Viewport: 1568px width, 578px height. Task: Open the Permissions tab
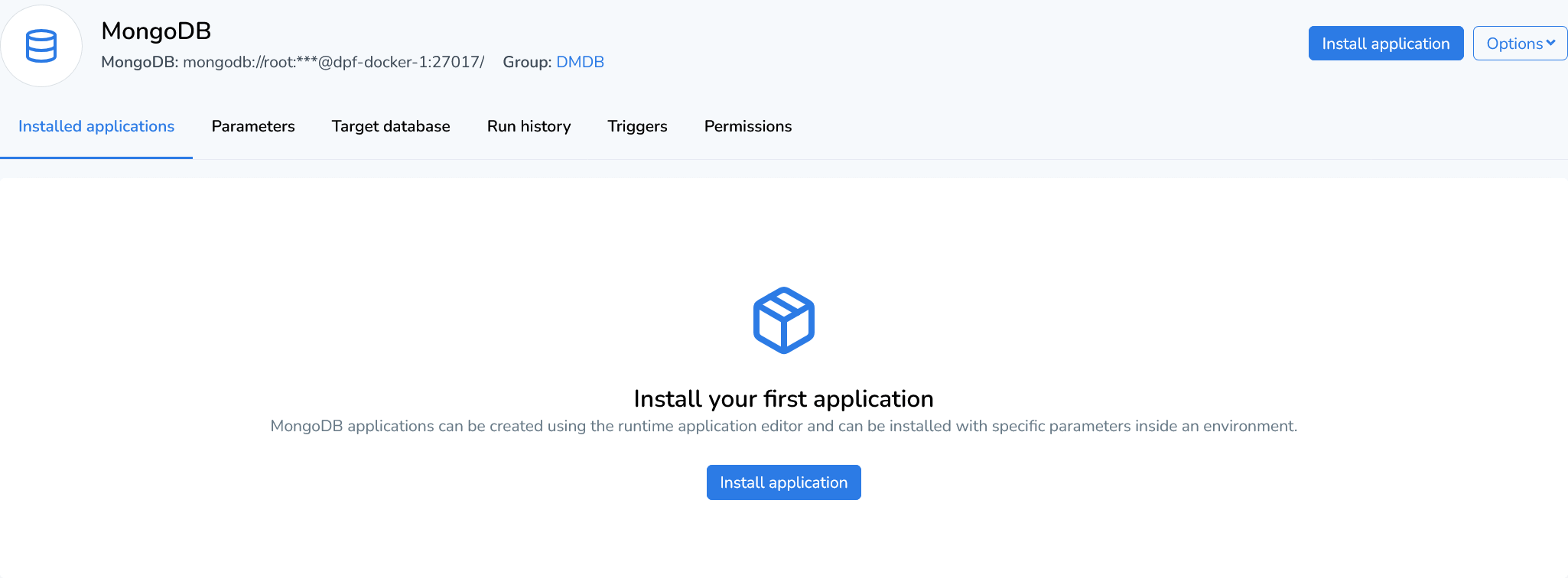(x=748, y=126)
